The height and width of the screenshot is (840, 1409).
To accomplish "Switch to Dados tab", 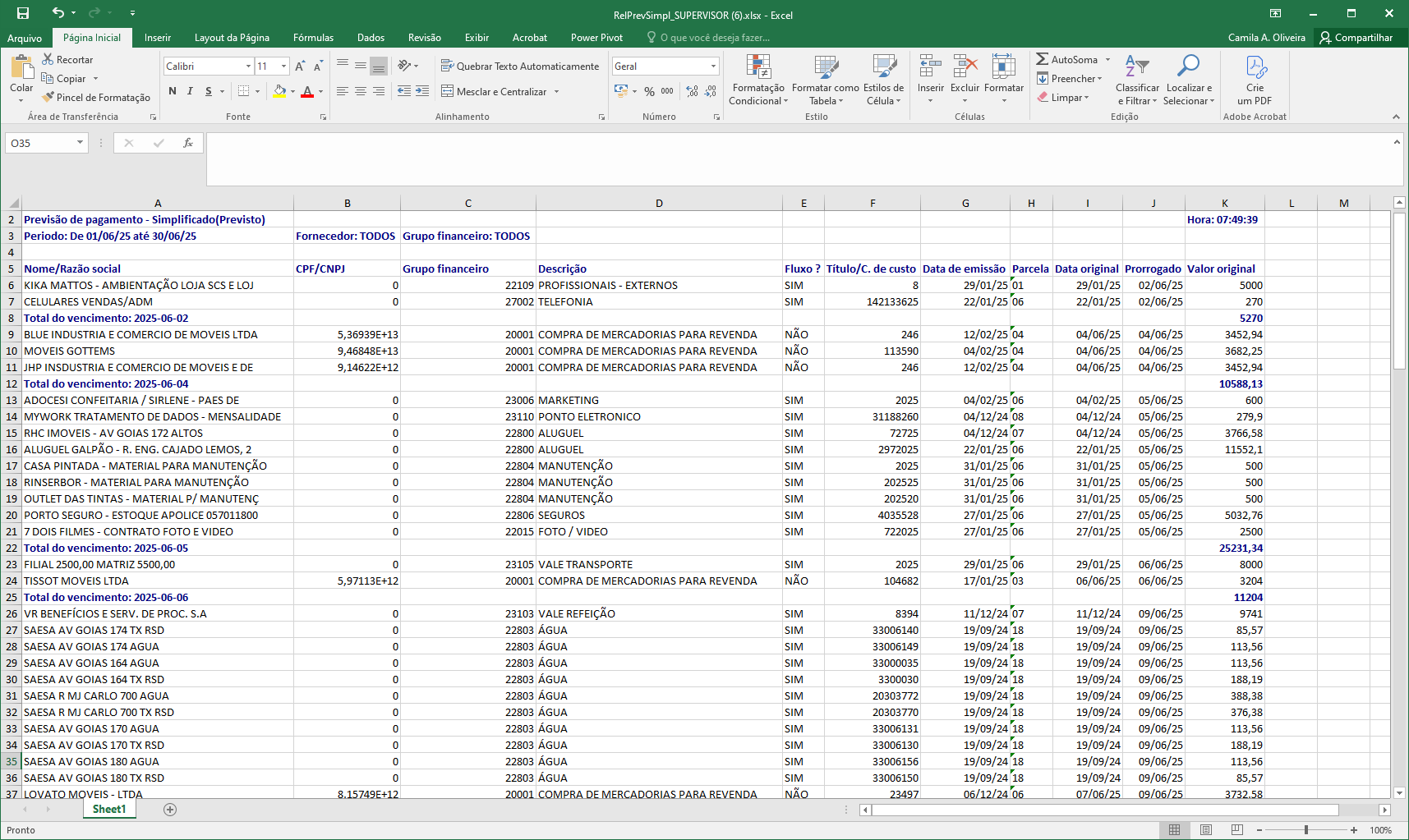I will pyautogui.click(x=371, y=38).
